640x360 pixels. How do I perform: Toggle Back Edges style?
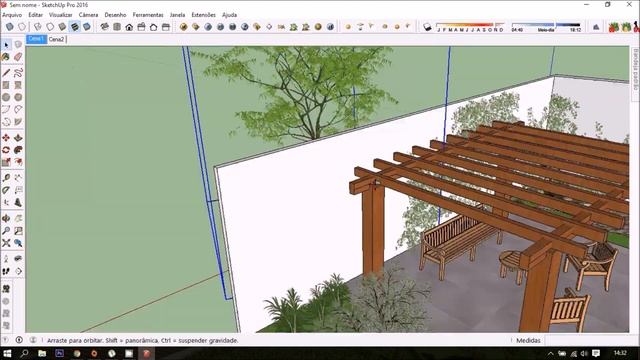[22, 27]
